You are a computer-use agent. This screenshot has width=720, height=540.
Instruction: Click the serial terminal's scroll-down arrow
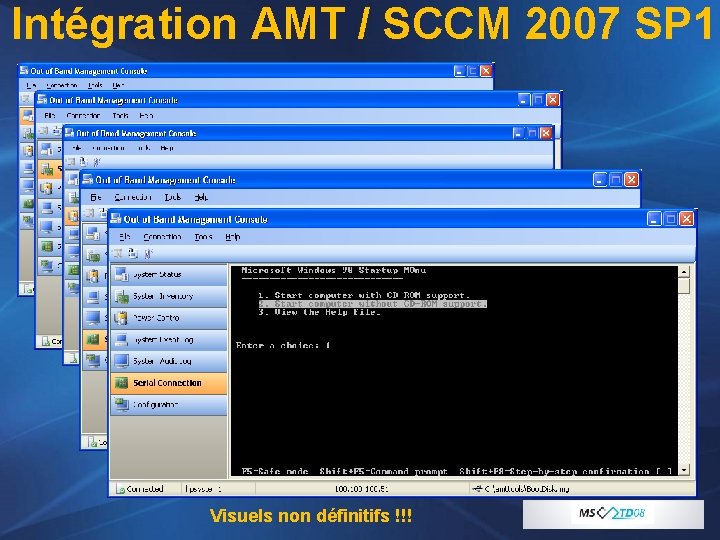coord(684,471)
